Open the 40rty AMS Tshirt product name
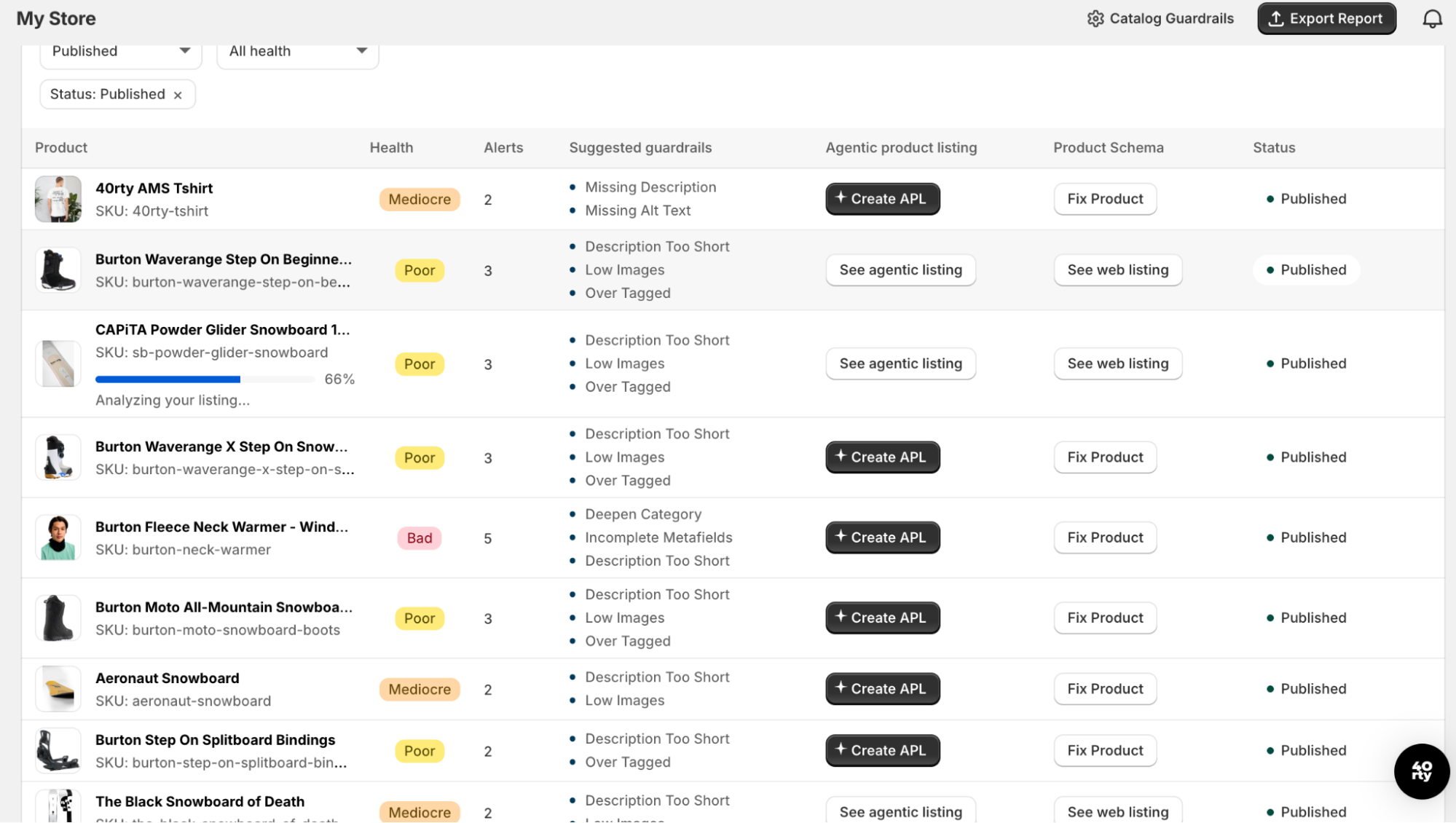This screenshot has width=1456, height=823. (x=154, y=188)
